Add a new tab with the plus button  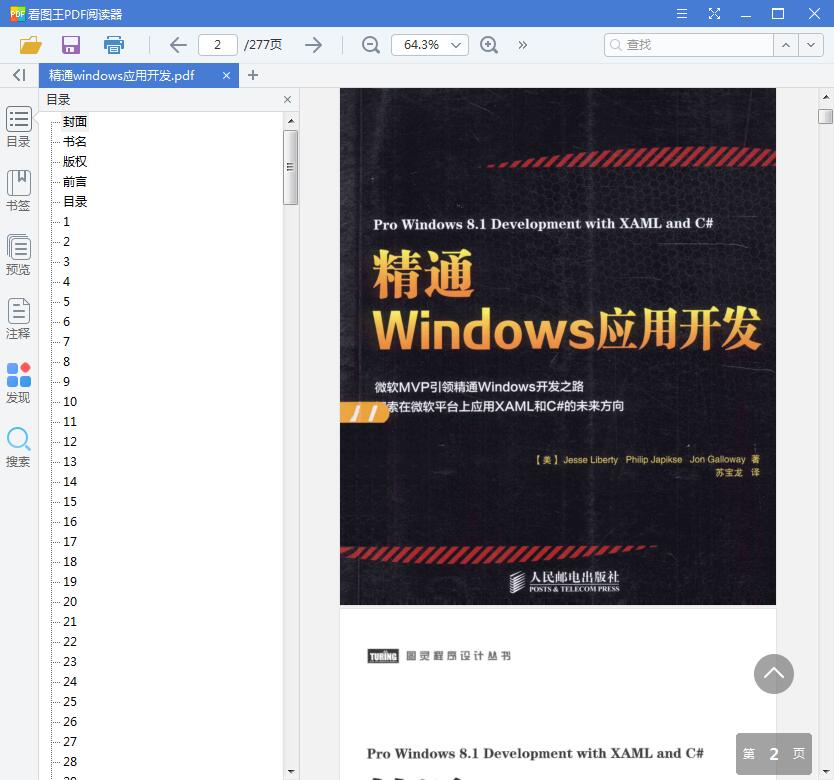click(253, 75)
